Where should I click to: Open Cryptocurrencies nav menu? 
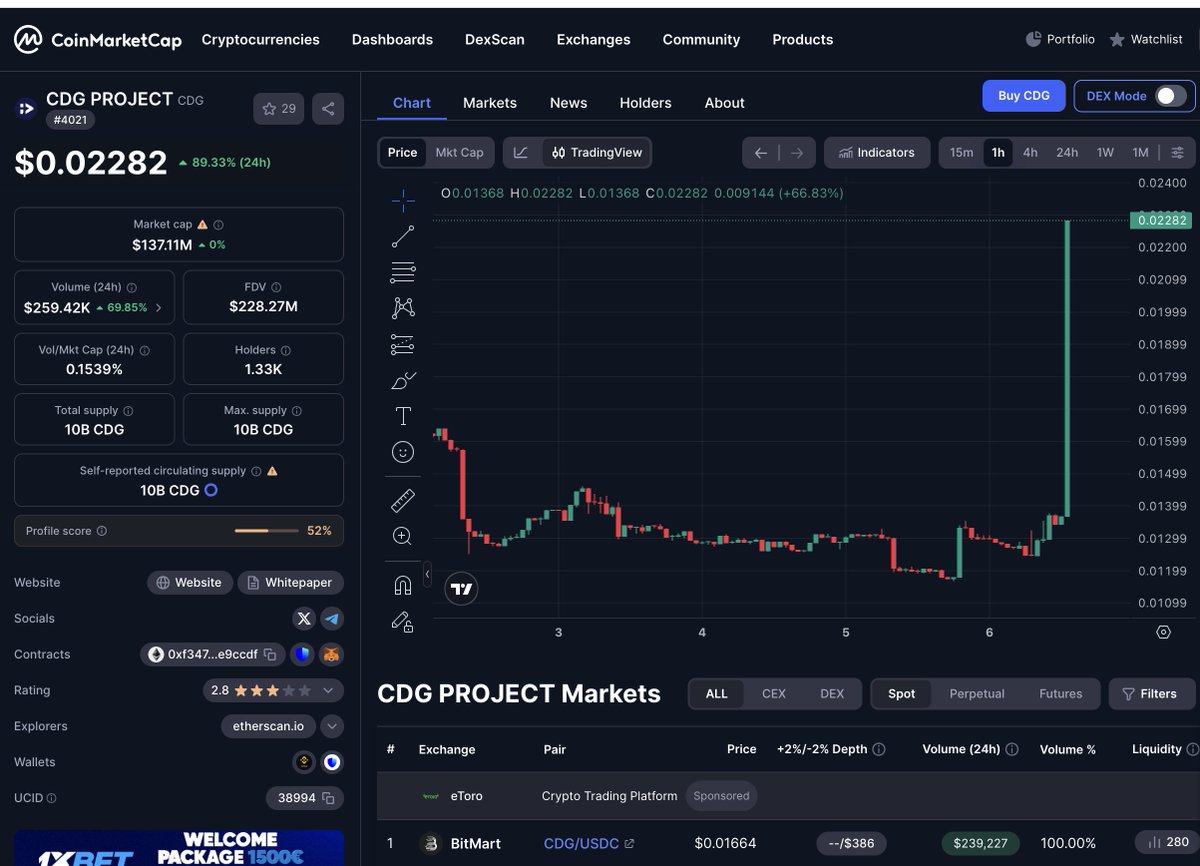click(x=261, y=40)
